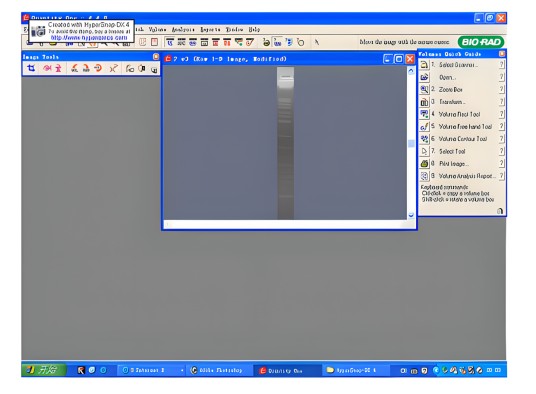This screenshot has height=394, width=536.
Task: Click the "Volume Contour Tool" label
Action: coord(463,139)
